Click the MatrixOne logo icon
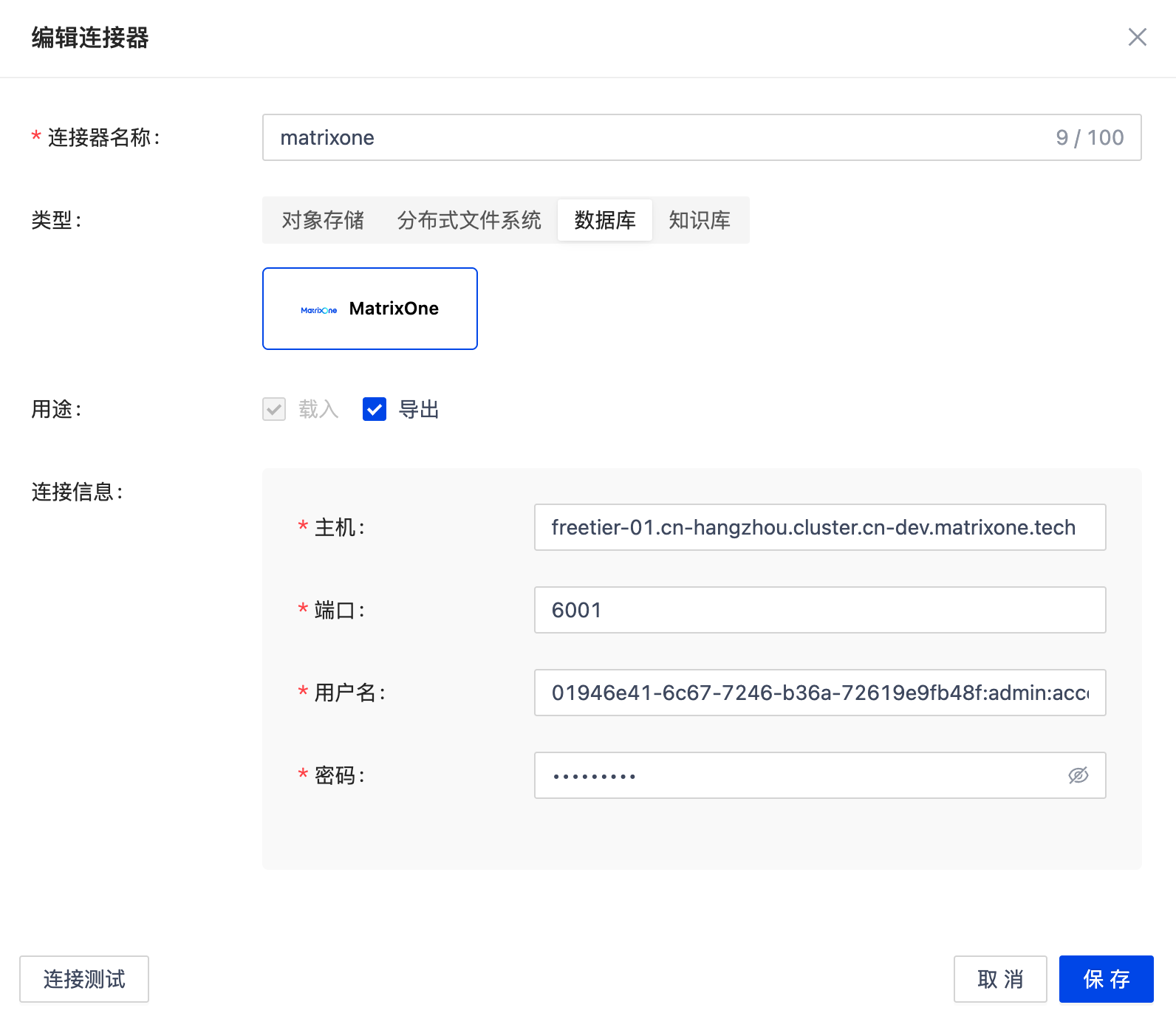1176x1016 pixels. coord(318,310)
